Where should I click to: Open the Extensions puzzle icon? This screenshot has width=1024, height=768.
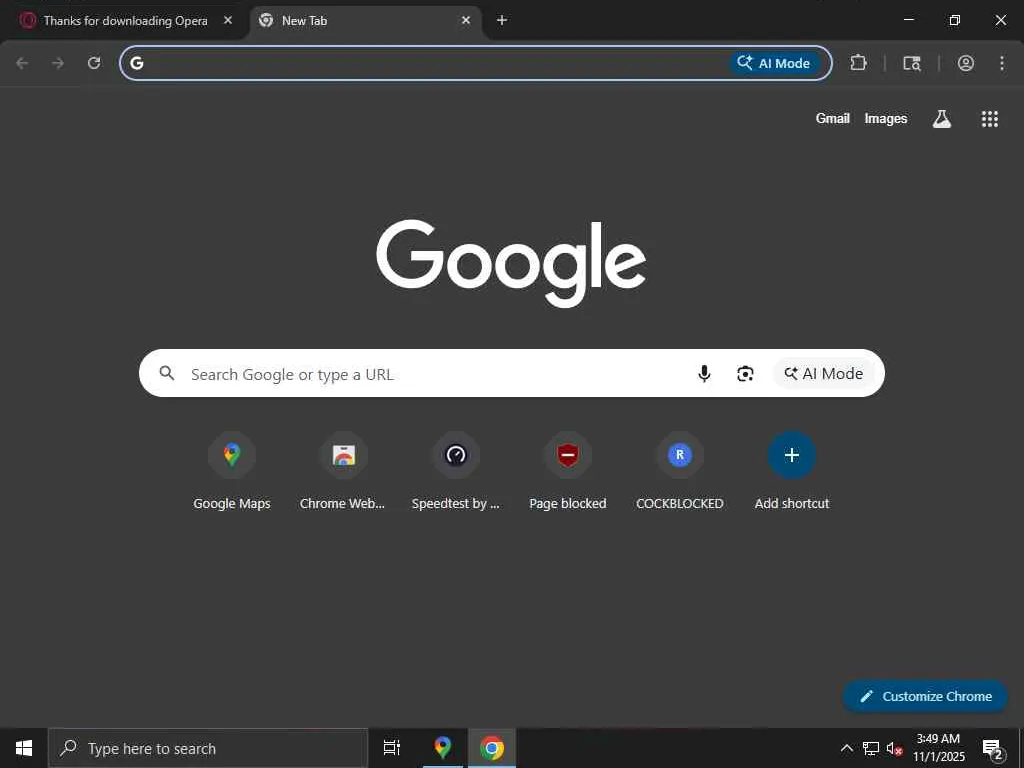pyautogui.click(x=858, y=63)
